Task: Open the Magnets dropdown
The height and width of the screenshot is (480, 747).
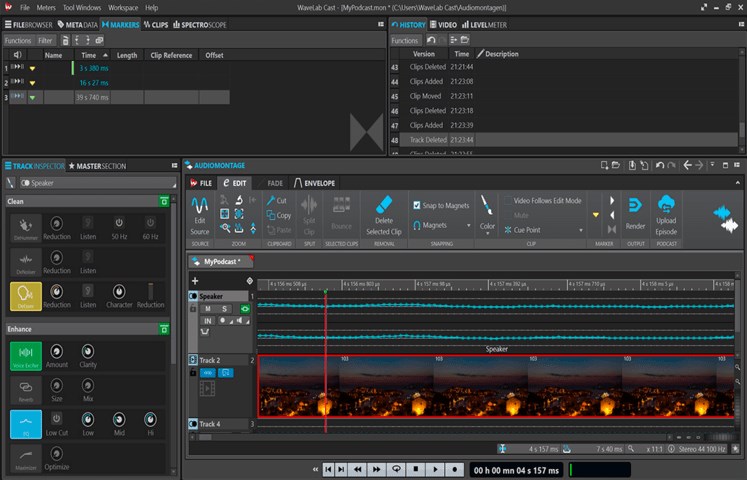Action: point(440,226)
